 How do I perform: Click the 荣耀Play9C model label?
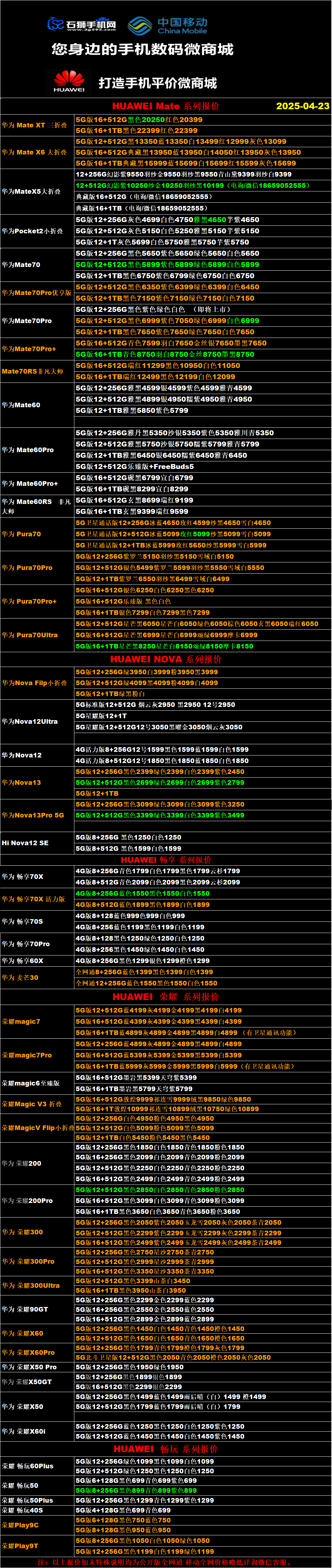20,1525
